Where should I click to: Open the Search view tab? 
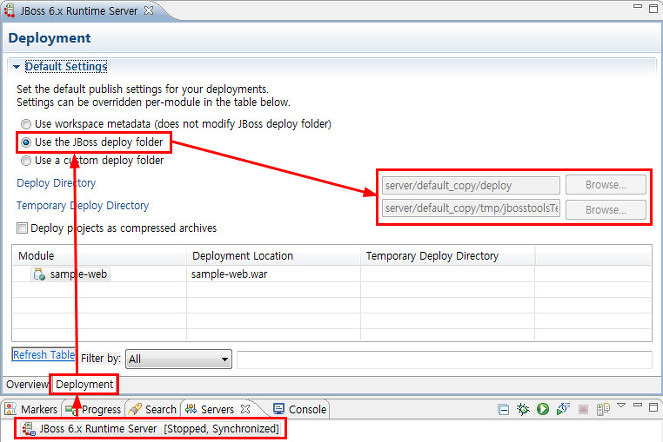[x=153, y=409]
